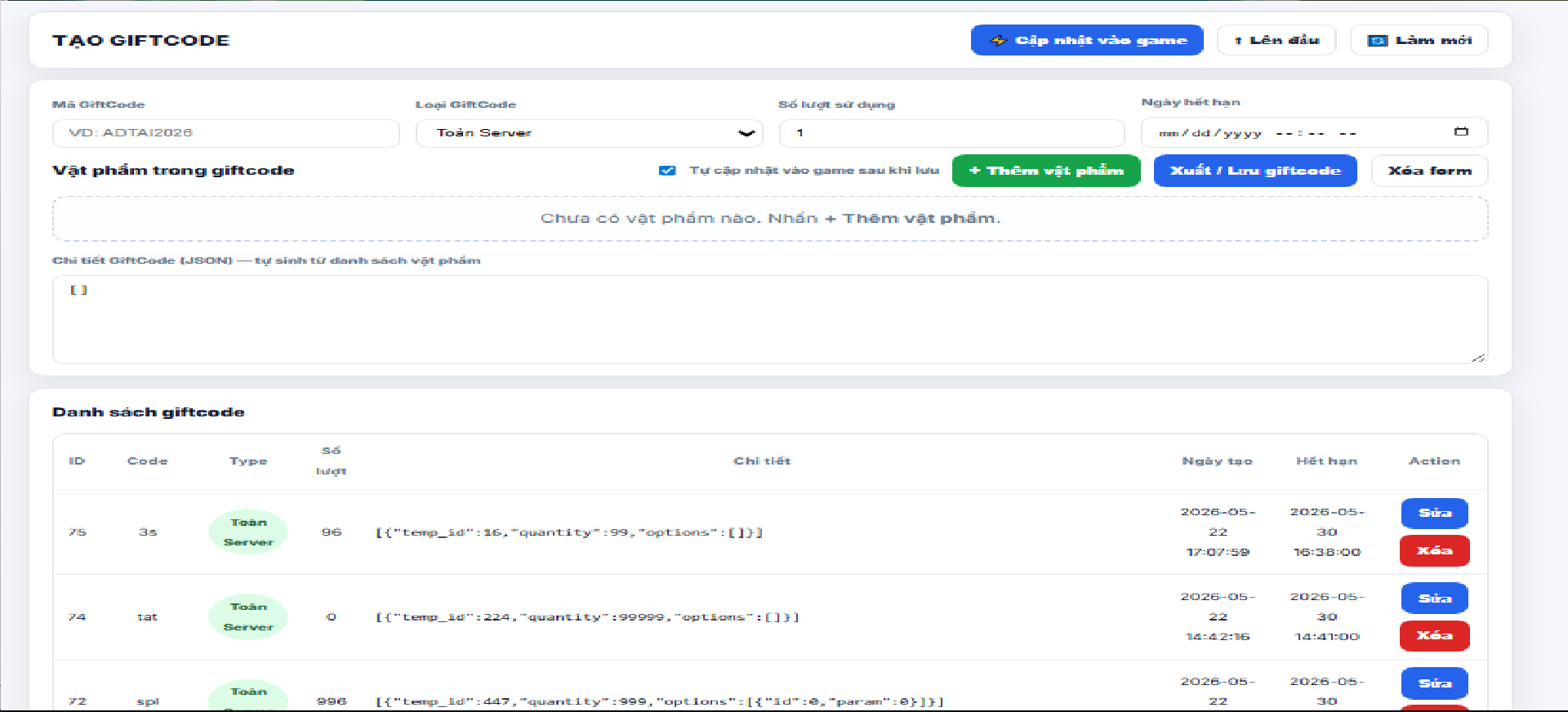Click the Chi tiết column header
The height and width of the screenshot is (712, 1568).
[x=762, y=461]
